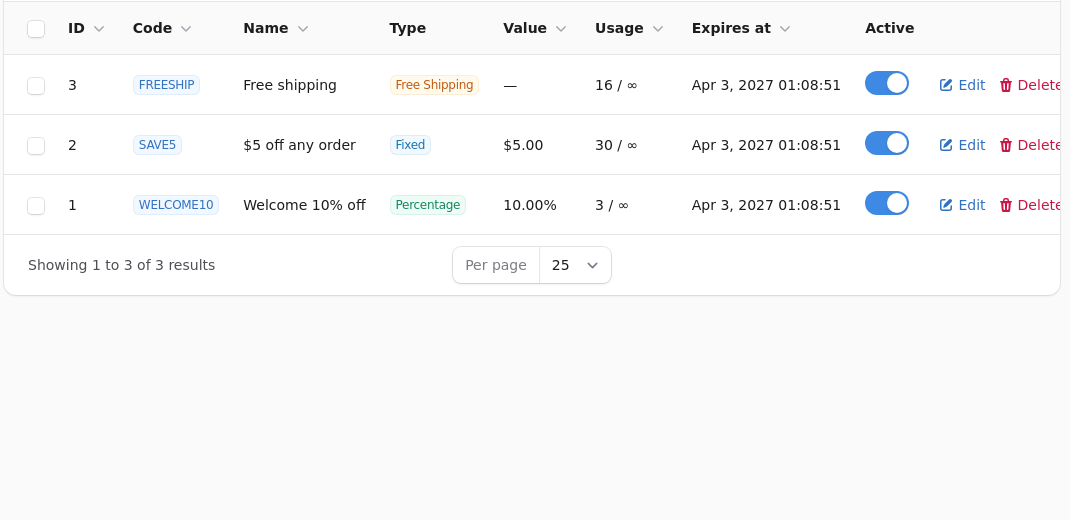Screen dimensions: 1070x520
Task: Sort the table by ID column
Action: (86, 29)
